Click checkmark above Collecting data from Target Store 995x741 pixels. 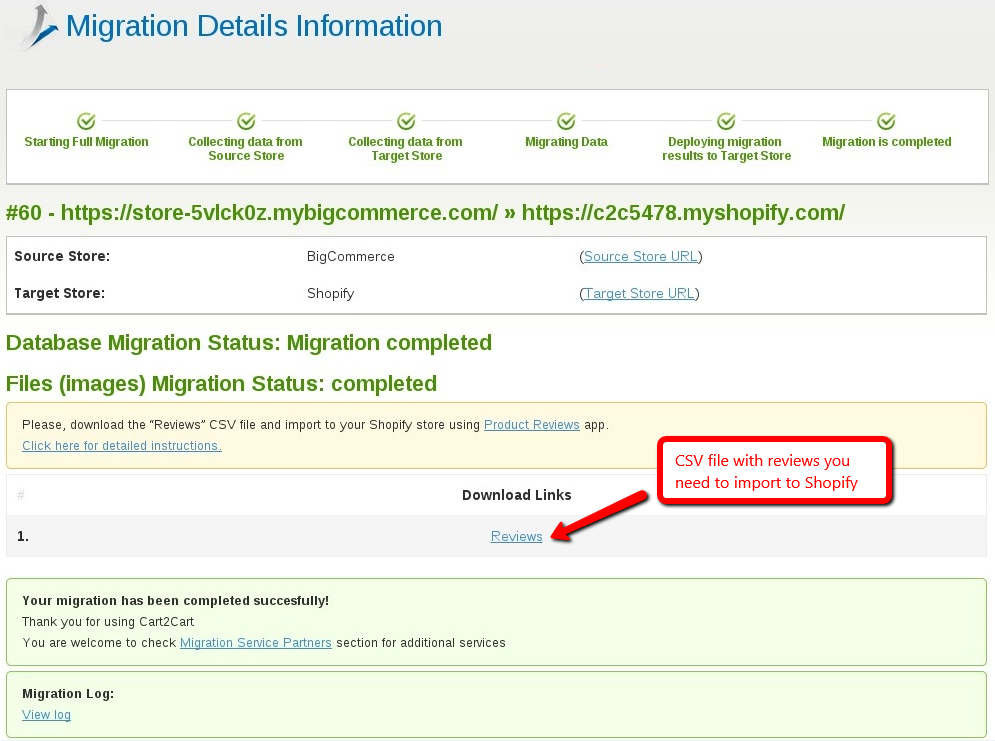[x=406, y=121]
